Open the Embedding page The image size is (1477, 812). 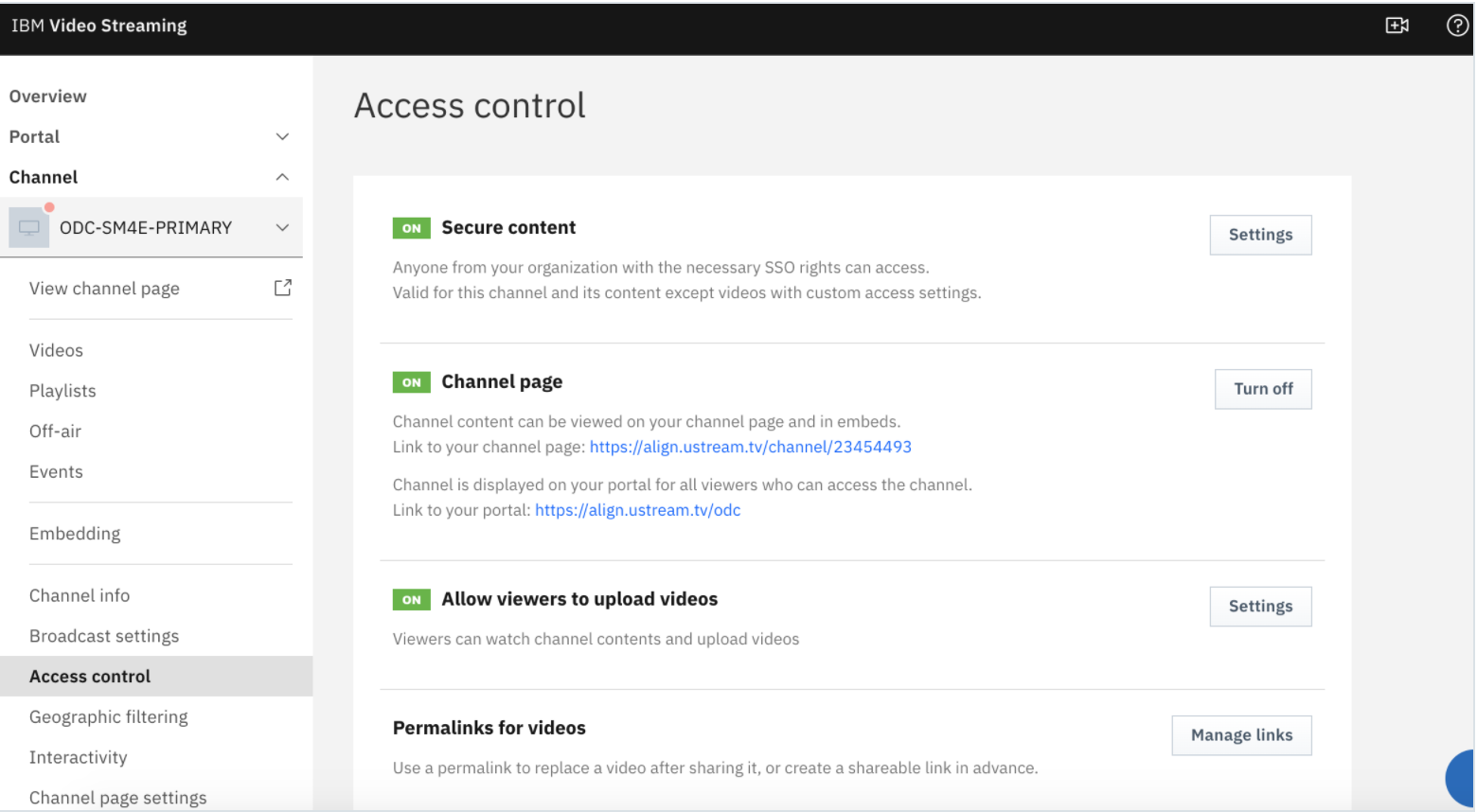tap(75, 534)
